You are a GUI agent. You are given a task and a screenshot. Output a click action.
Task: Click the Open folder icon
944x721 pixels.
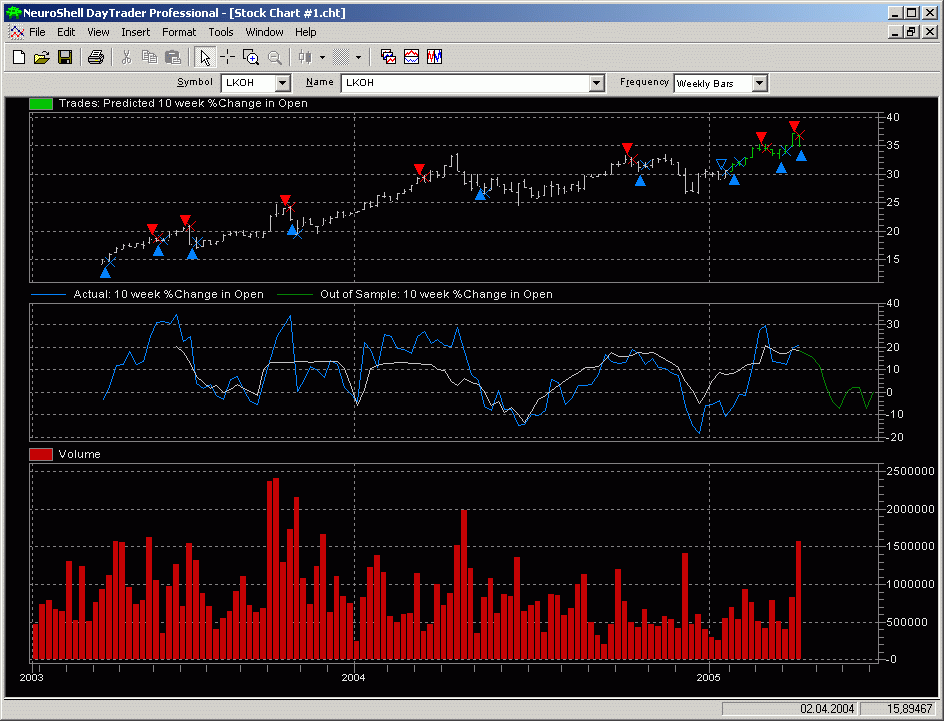[41, 57]
